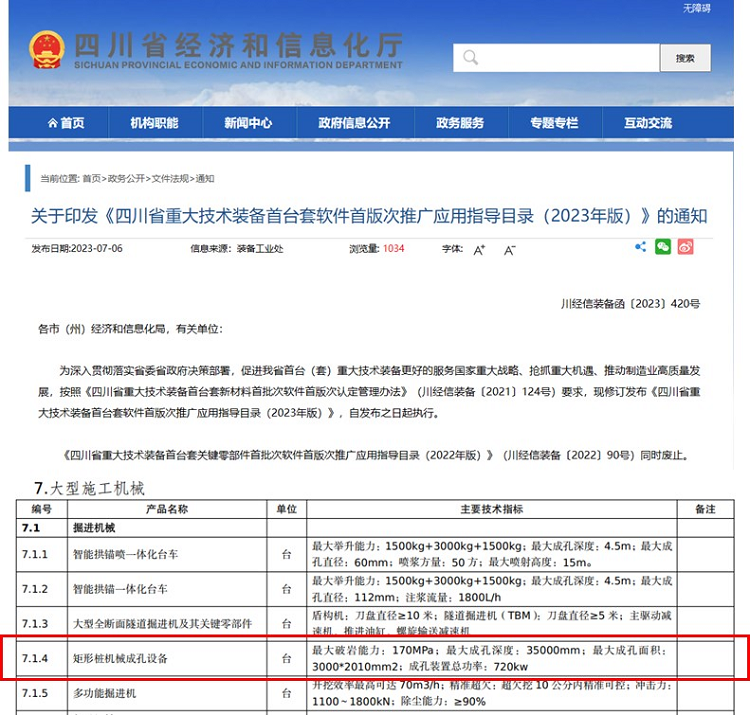Image resolution: width=750 pixels, height=715 pixels.
Task: Click the 信息来源:装备工业处 text
Action: 237,248
